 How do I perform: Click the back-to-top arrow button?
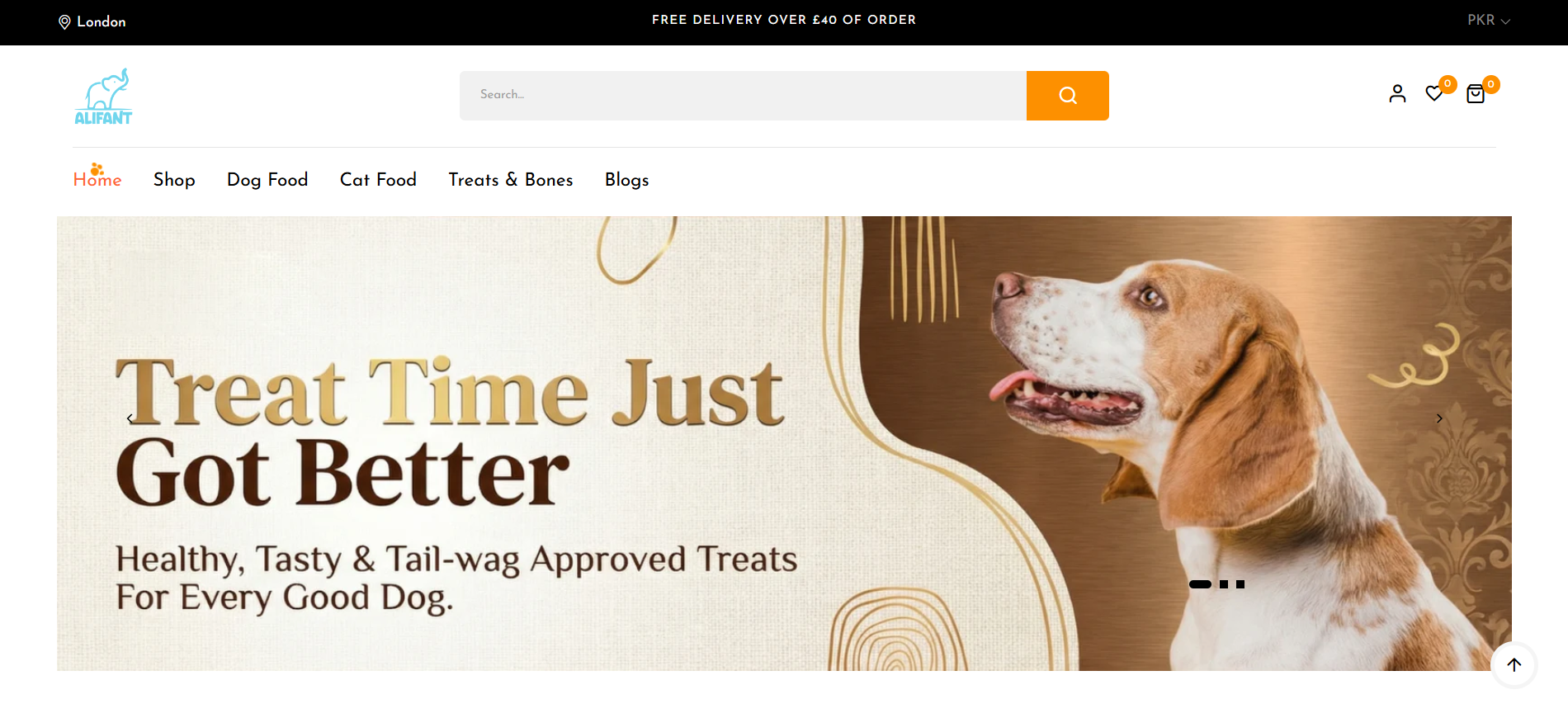1514,664
